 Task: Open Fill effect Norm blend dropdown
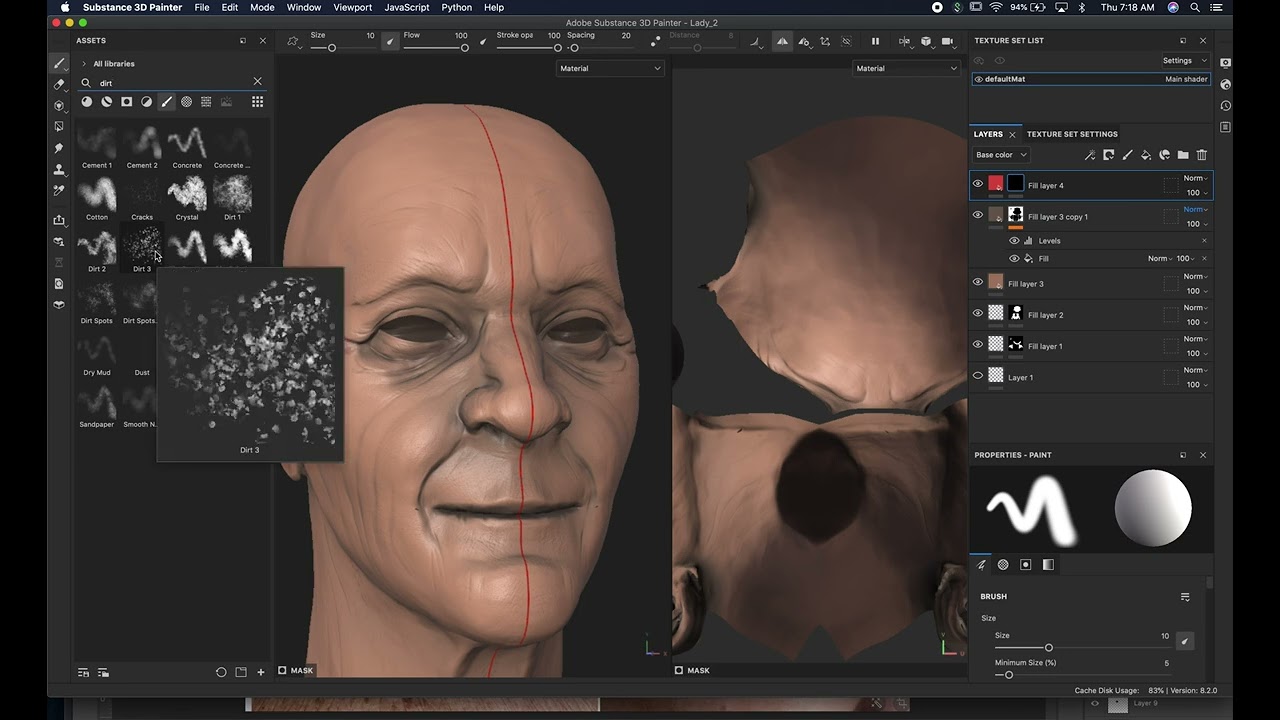(x=1160, y=258)
